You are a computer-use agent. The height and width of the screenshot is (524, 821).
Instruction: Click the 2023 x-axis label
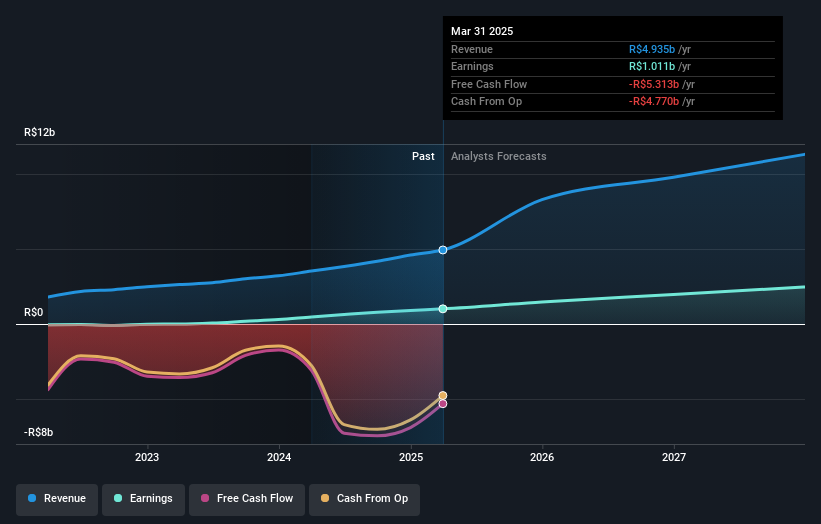click(147, 457)
